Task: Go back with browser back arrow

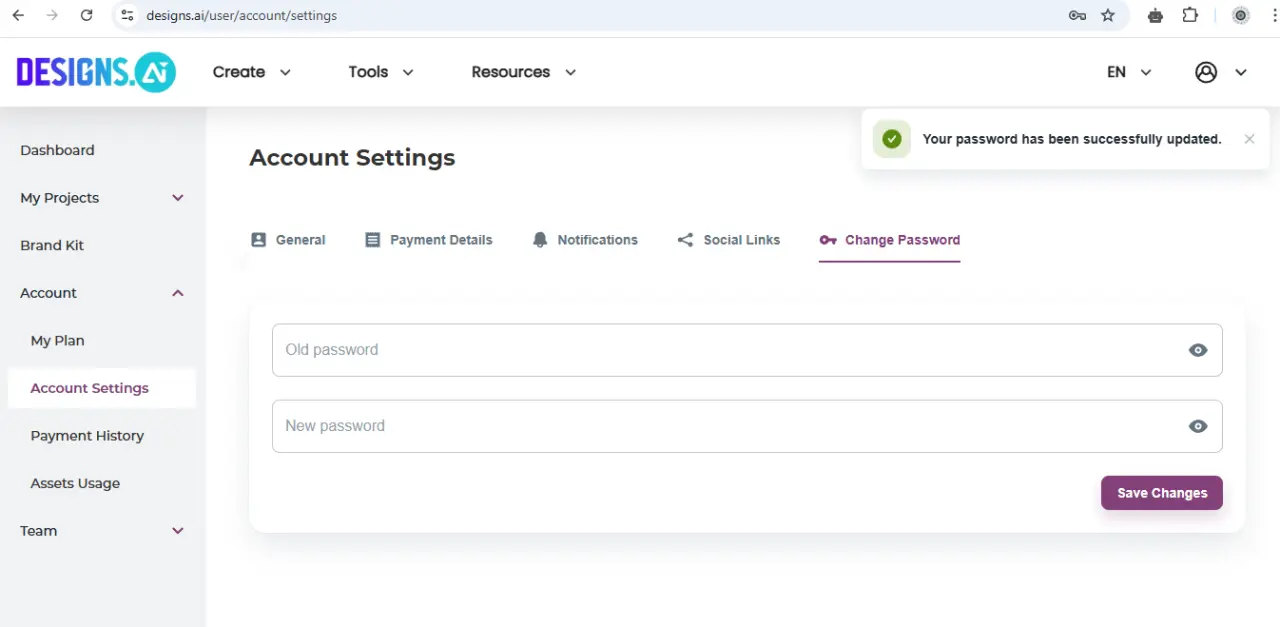Action: 18,15
